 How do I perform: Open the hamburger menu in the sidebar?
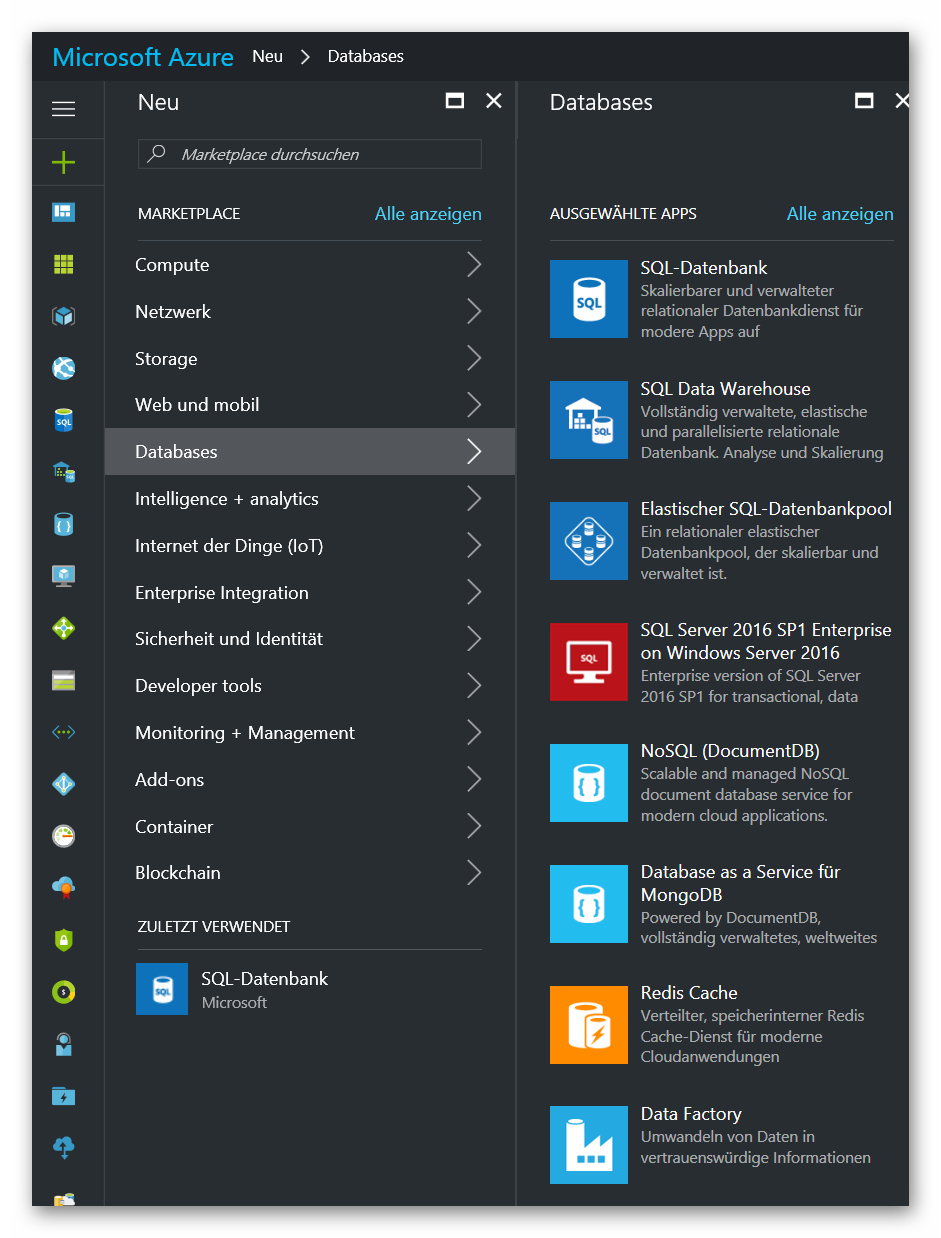(x=63, y=109)
